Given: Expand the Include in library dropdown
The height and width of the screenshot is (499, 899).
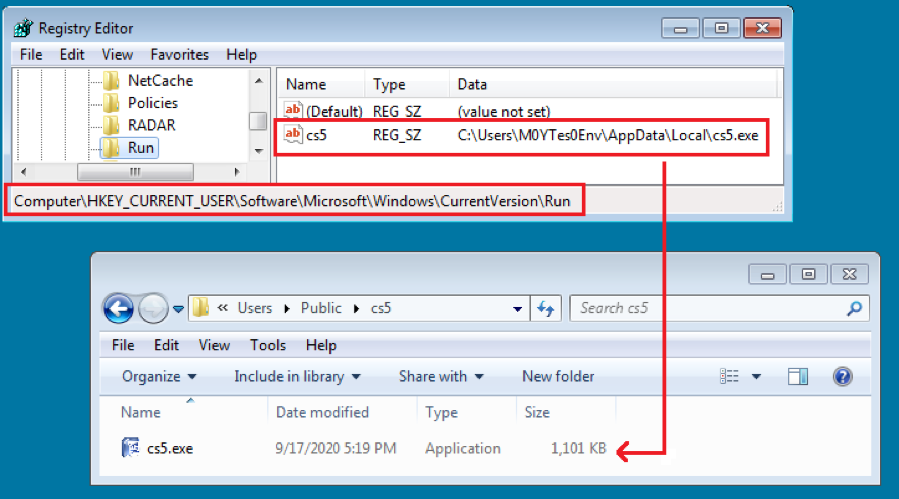Looking at the screenshot, I should (x=297, y=377).
